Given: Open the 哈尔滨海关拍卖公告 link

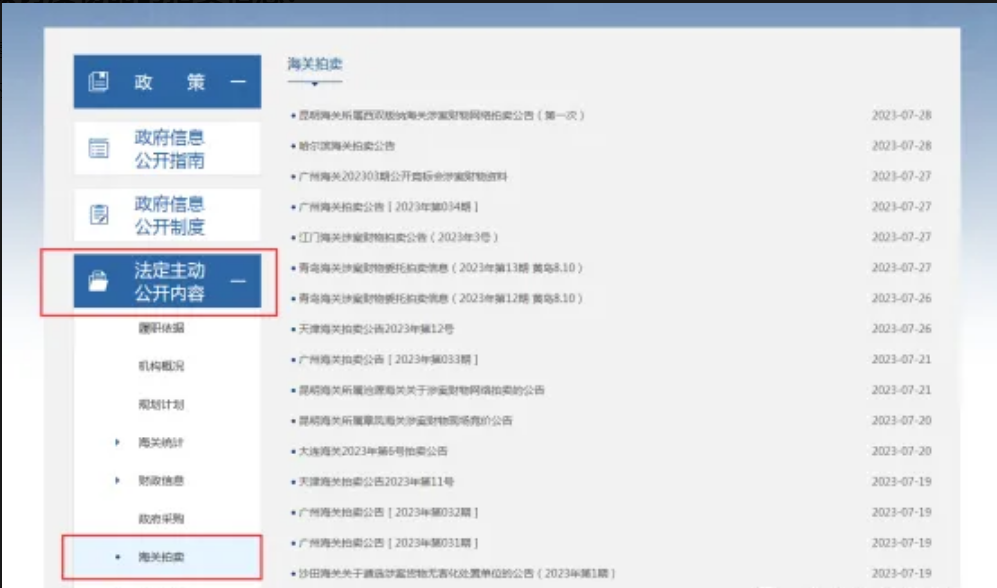Looking at the screenshot, I should coord(347,146).
